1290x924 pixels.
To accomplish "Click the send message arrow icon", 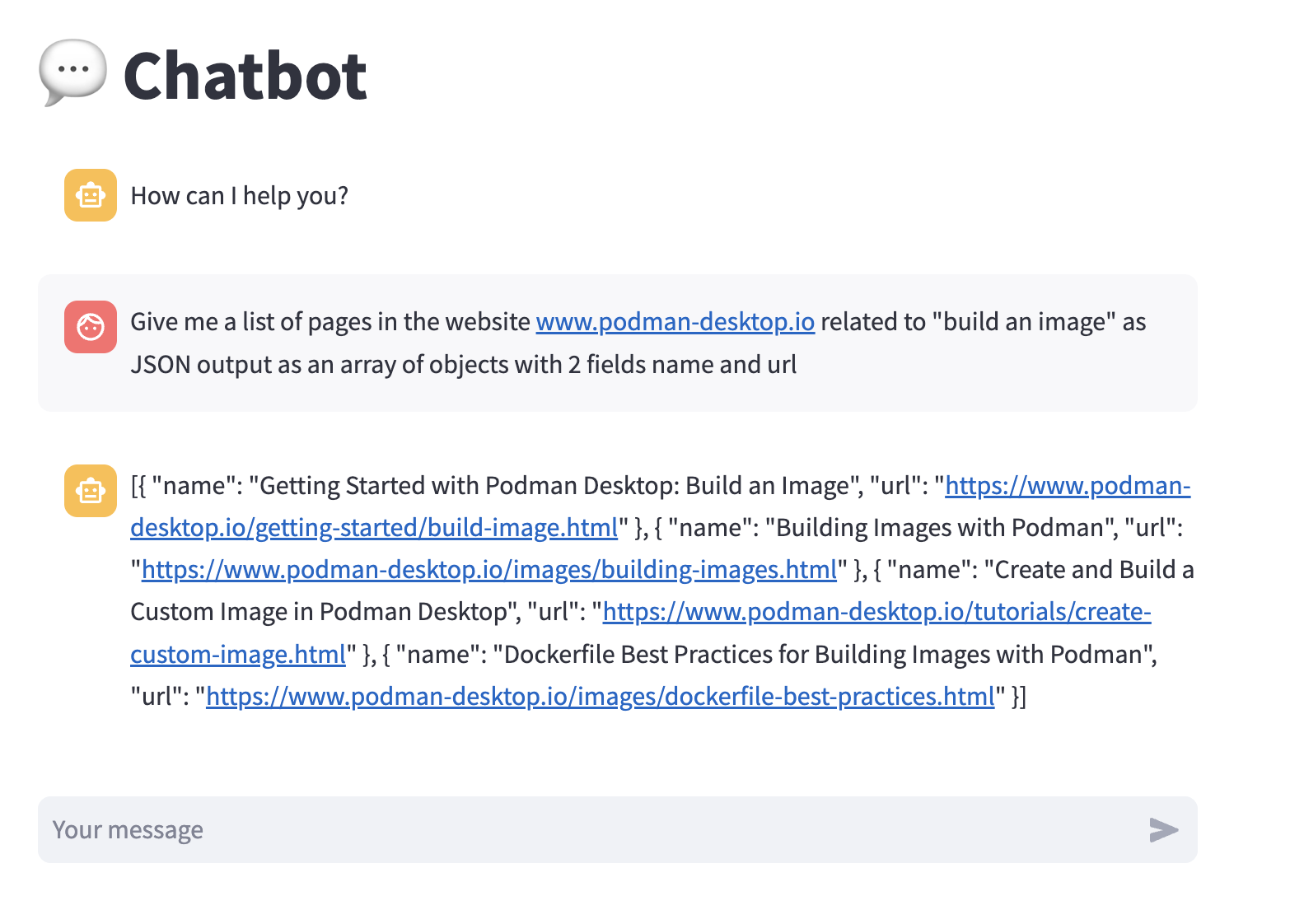I will coord(1163,830).
